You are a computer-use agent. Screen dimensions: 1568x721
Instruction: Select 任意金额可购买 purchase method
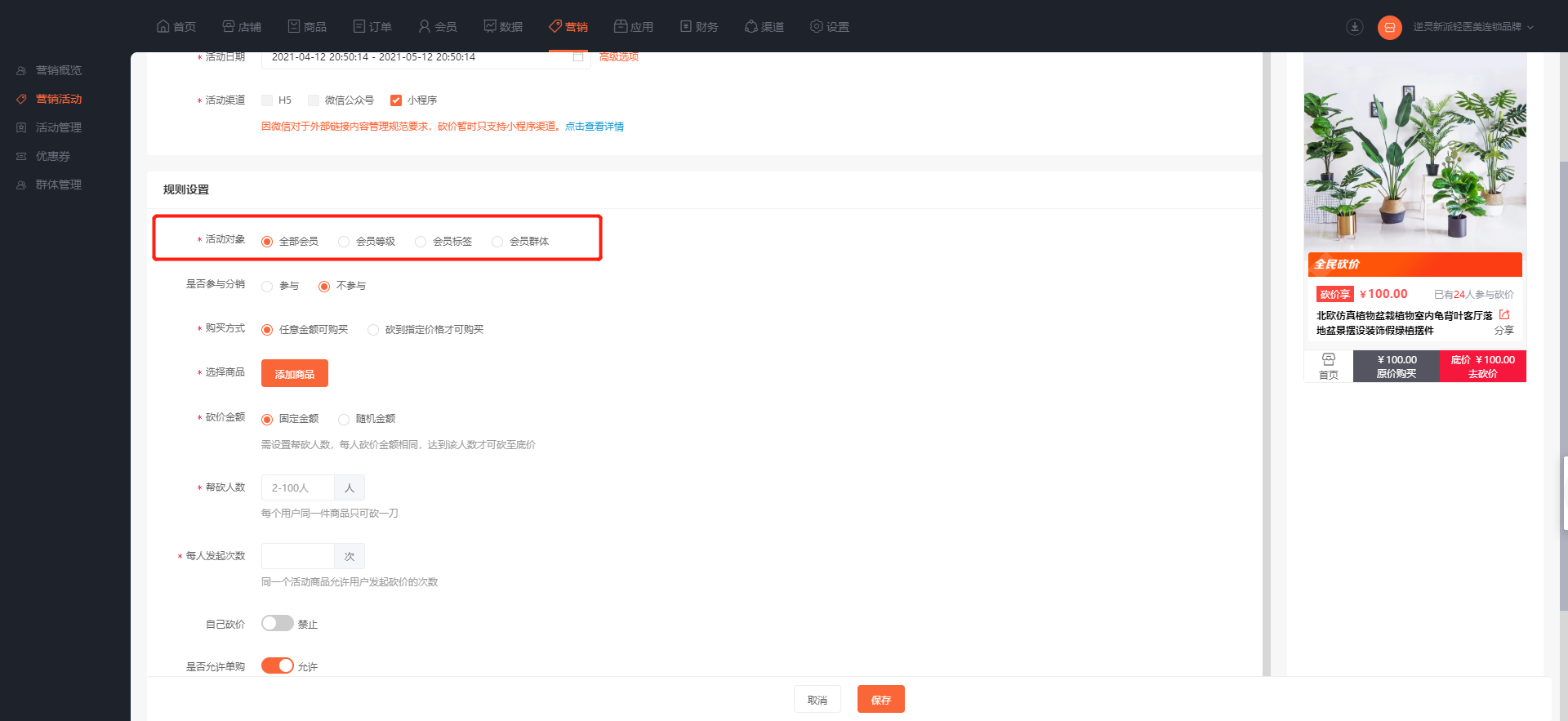pyautogui.click(x=267, y=330)
